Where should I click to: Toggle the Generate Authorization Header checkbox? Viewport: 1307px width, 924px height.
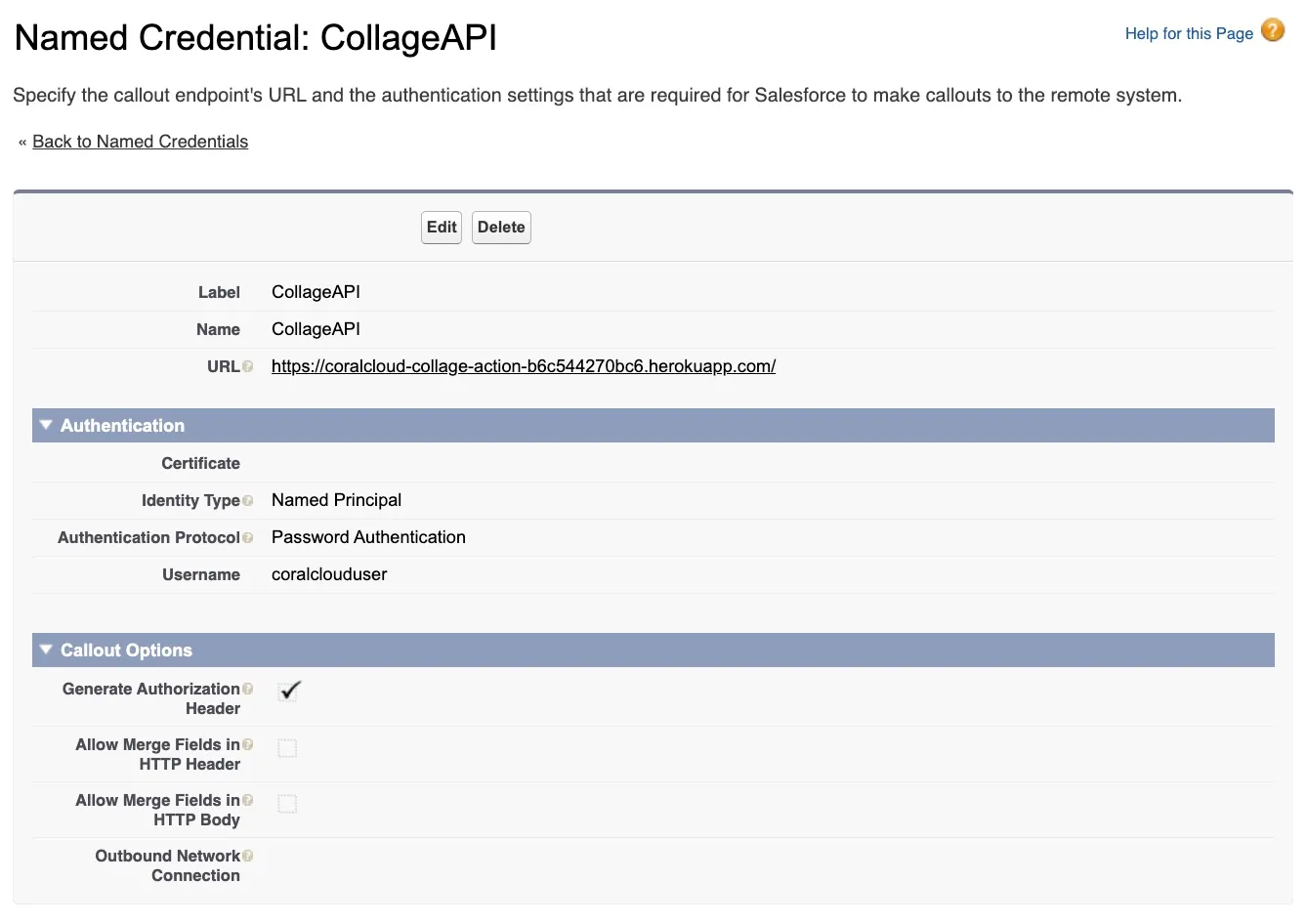tap(287, 692)
